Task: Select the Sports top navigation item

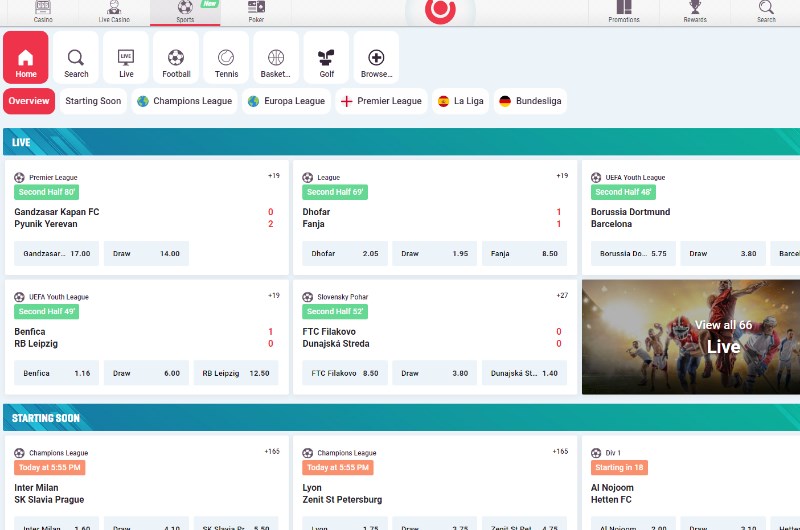Action: (x=185, y=12)
